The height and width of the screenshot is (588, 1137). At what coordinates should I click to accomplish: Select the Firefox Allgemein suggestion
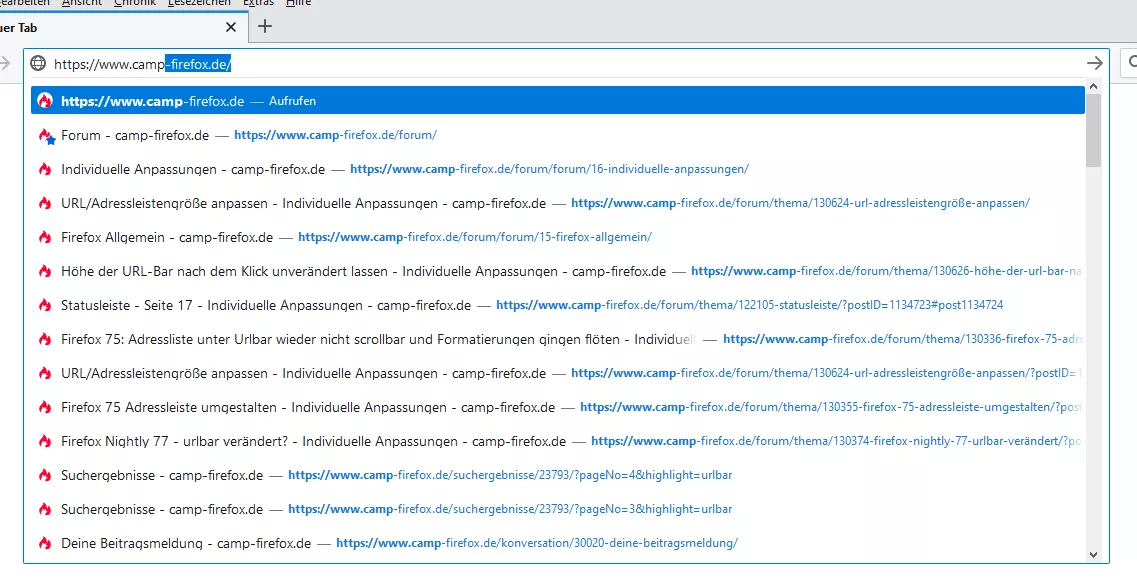tap(166, 237)
